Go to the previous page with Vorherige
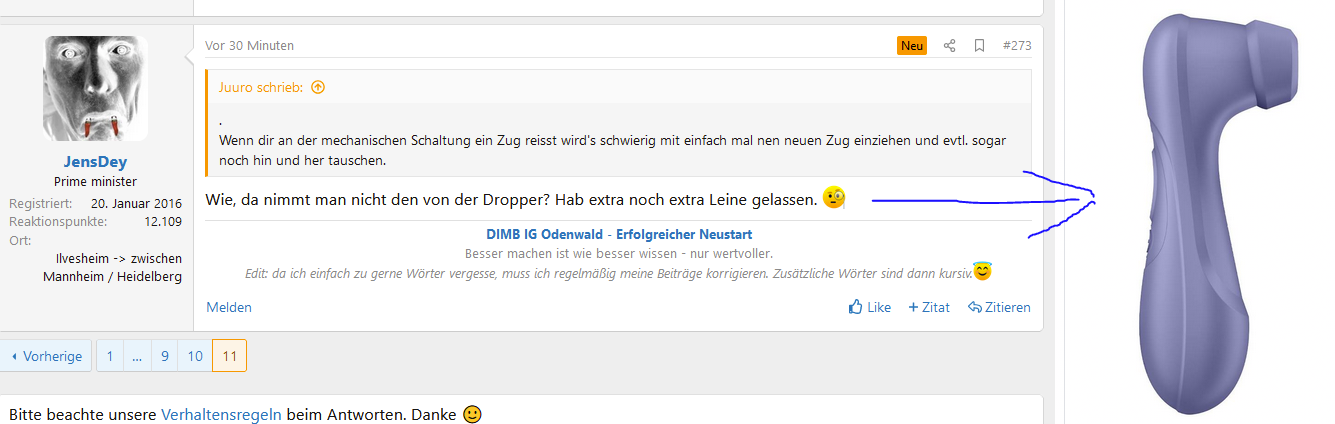1335x424 pixels. point(46,356)
